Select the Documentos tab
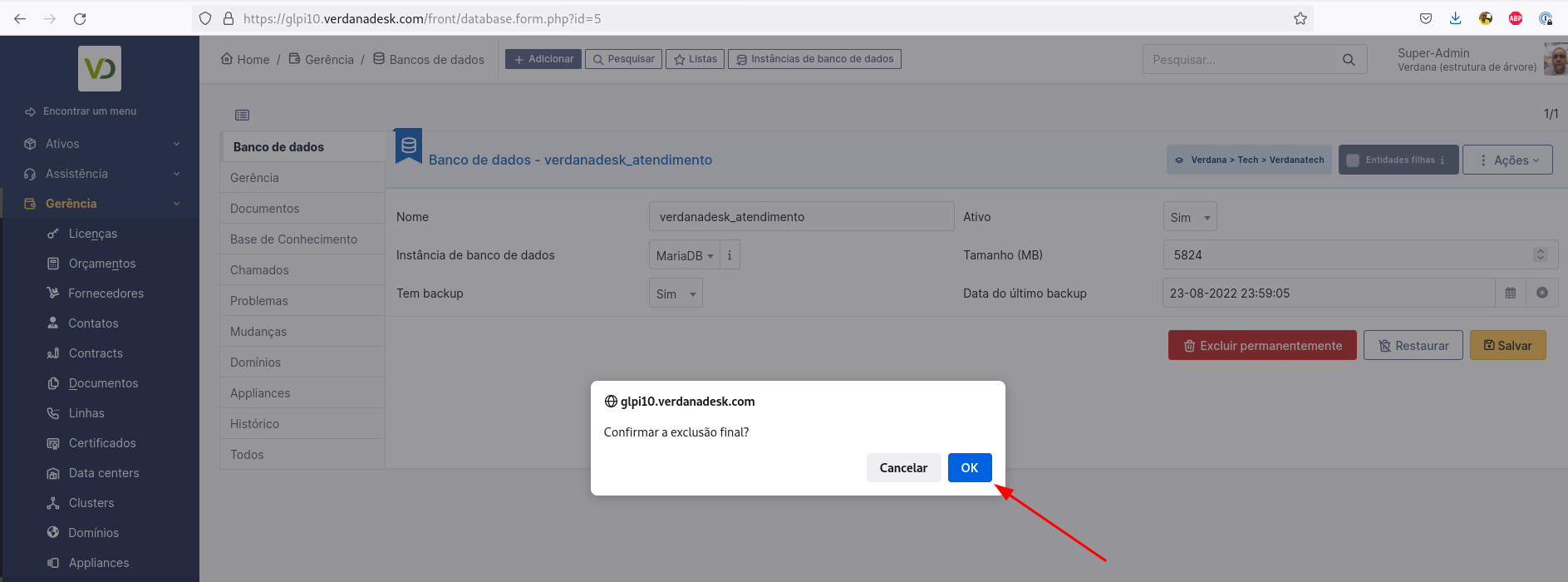1568x582 pixels. tap(302, 209)
